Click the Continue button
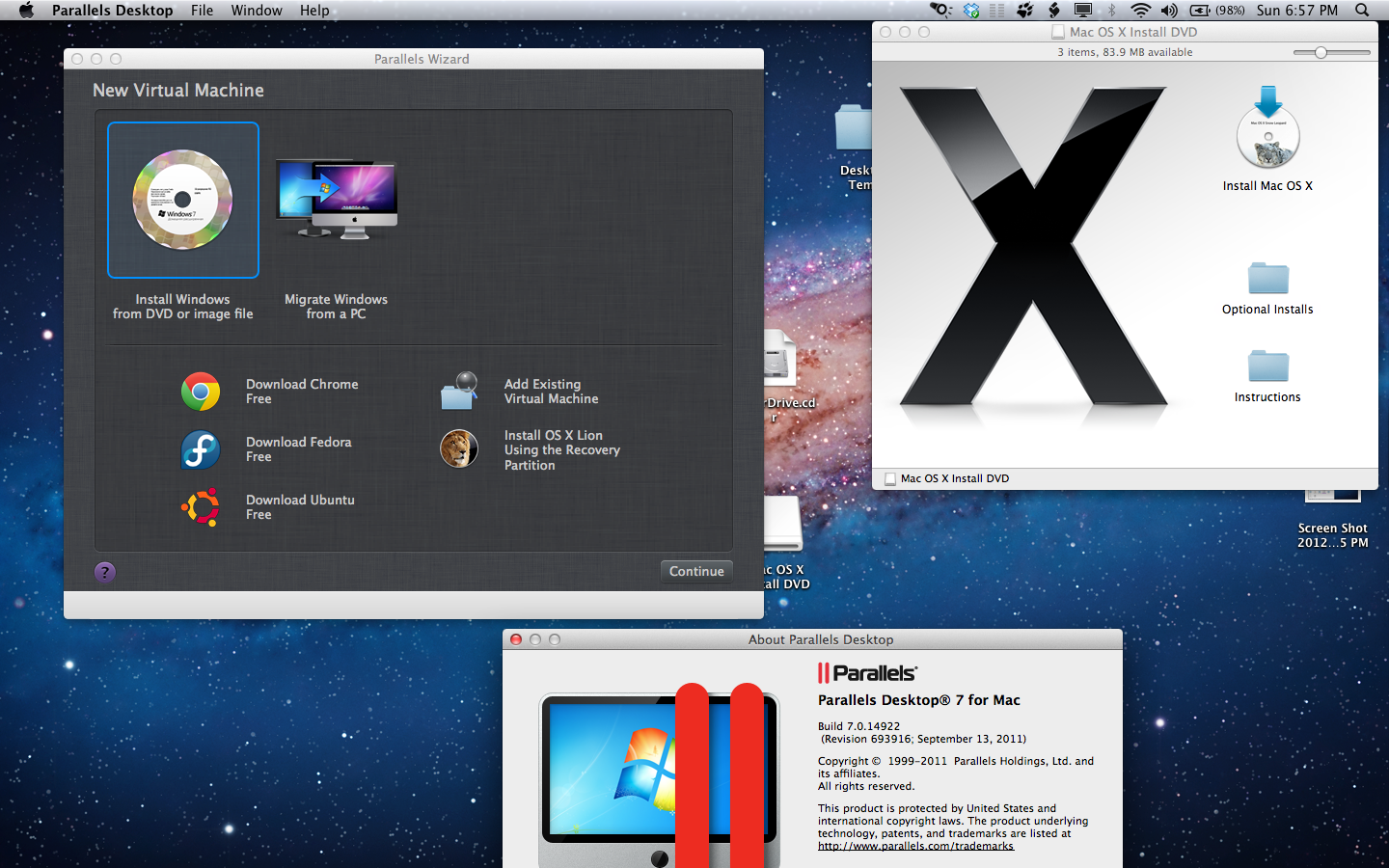This screenshot has height=868, width=1389. tap(696, 571)
